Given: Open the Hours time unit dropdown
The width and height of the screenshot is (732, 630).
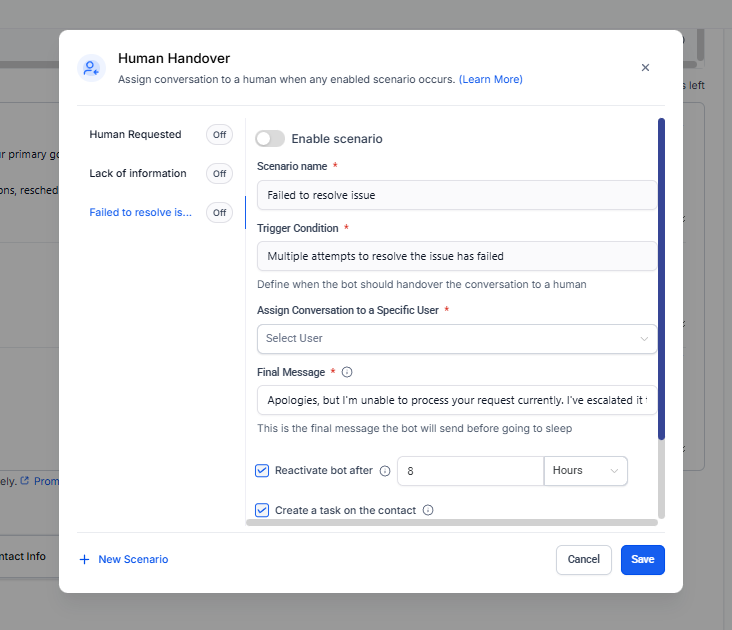Looking at the screenshot, I should pos(585,471).
